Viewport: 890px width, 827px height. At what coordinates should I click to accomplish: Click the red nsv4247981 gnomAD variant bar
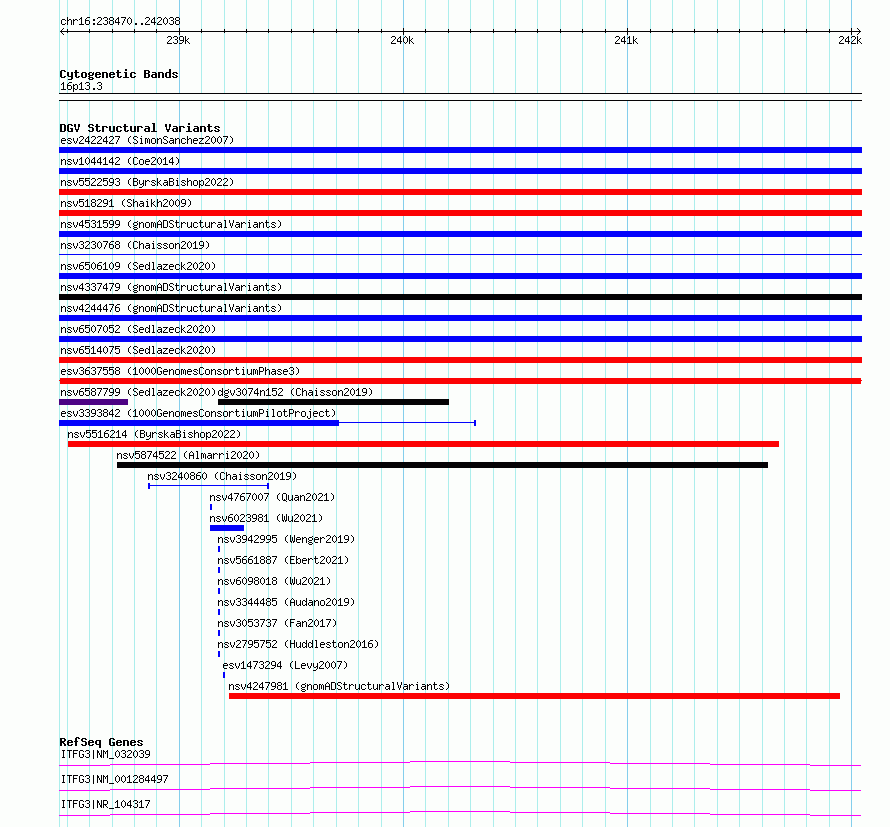[x=534, y=696]
